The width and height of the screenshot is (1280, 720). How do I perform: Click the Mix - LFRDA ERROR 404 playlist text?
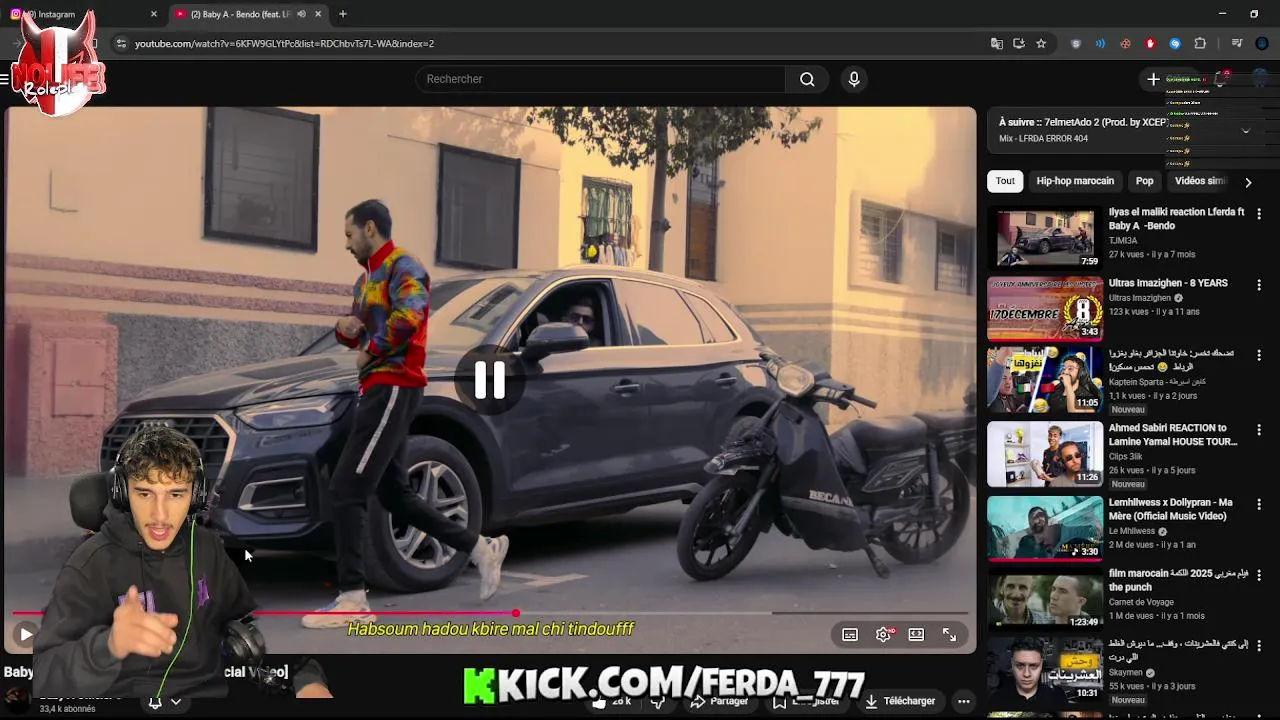[x=1043, y=139]
